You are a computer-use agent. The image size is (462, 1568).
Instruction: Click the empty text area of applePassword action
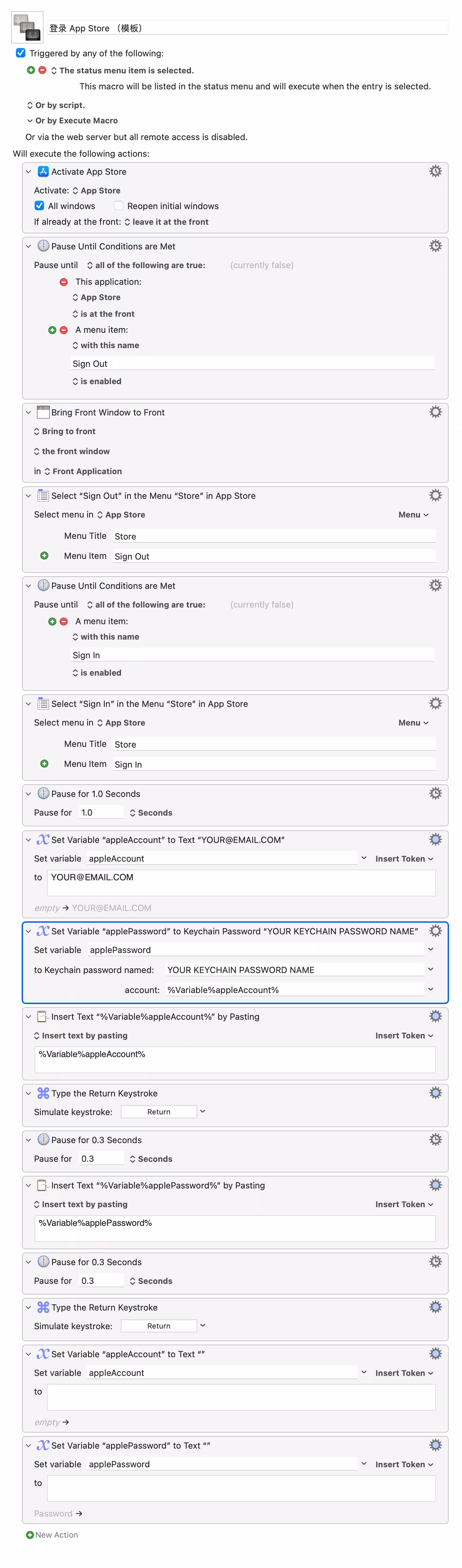(242, 1488)
